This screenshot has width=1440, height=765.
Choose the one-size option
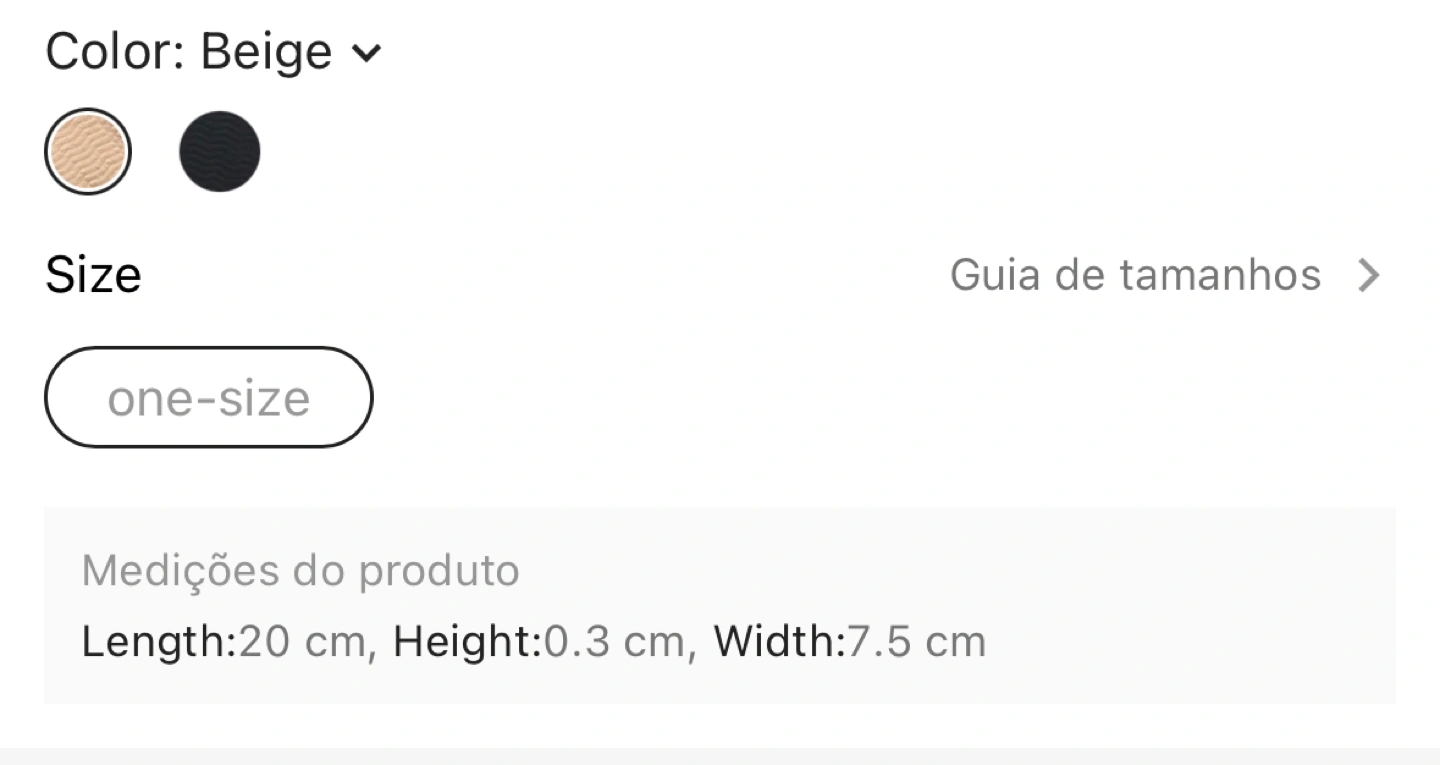(208, 397)
